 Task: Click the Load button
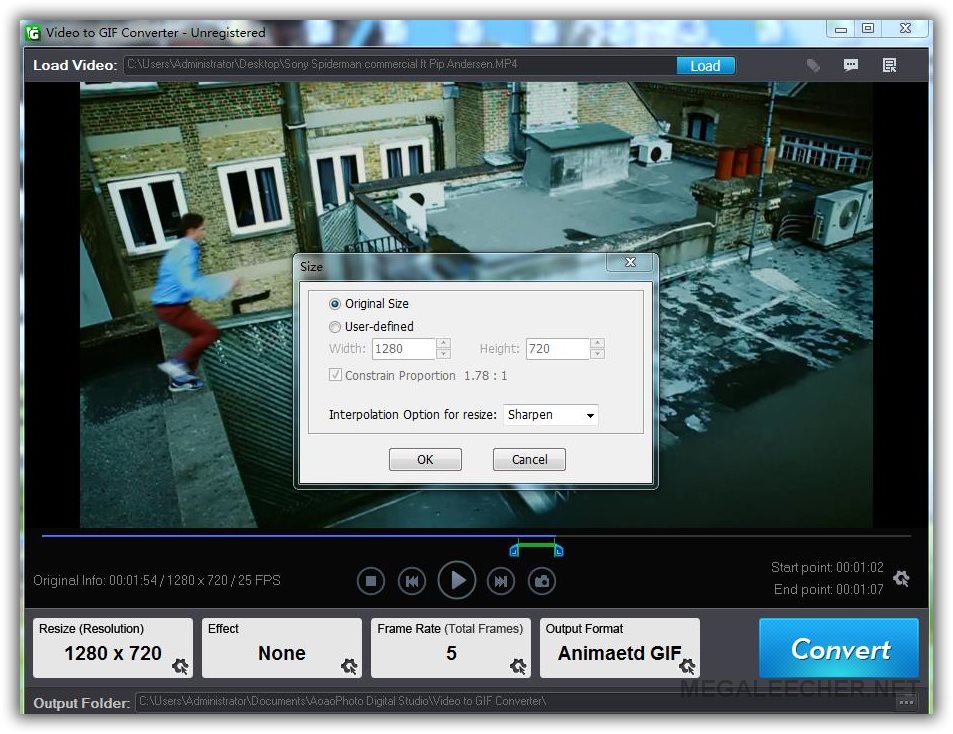tap(705, 66)
